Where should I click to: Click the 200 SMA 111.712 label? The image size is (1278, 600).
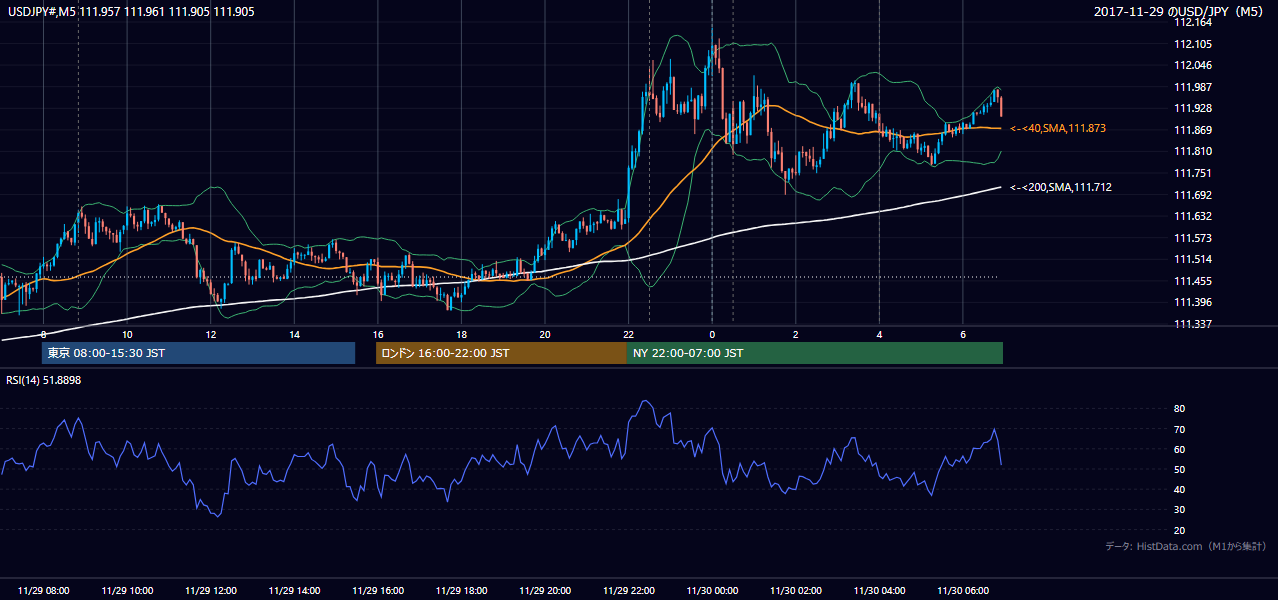[x=1061, y=187]
